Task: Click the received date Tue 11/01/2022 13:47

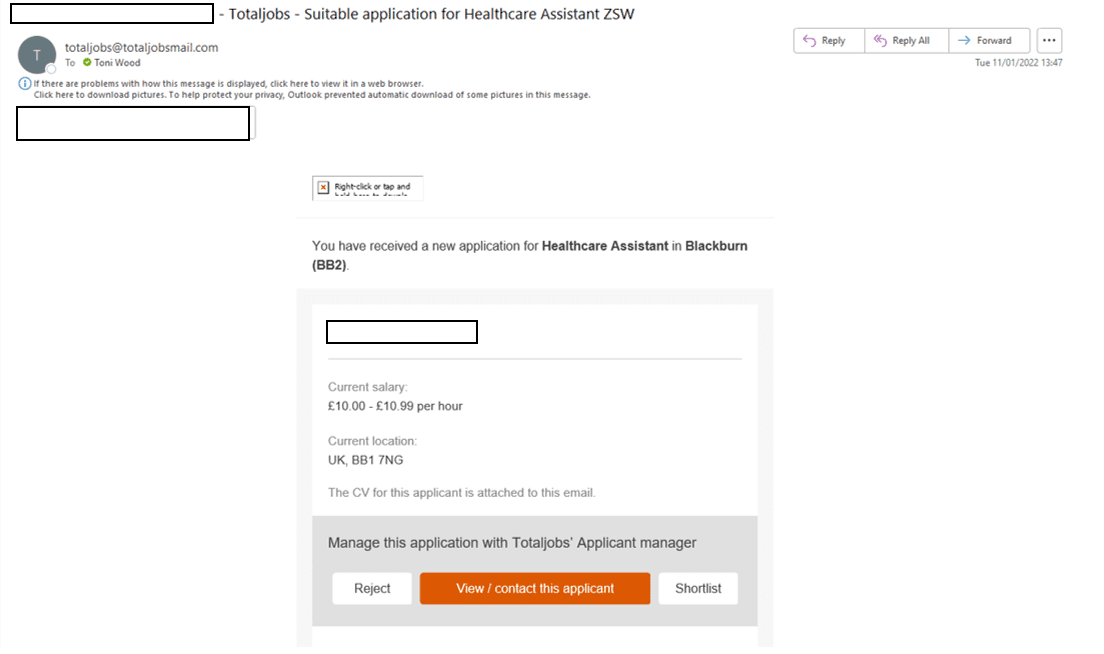Action: click(x=1018, y=63)
